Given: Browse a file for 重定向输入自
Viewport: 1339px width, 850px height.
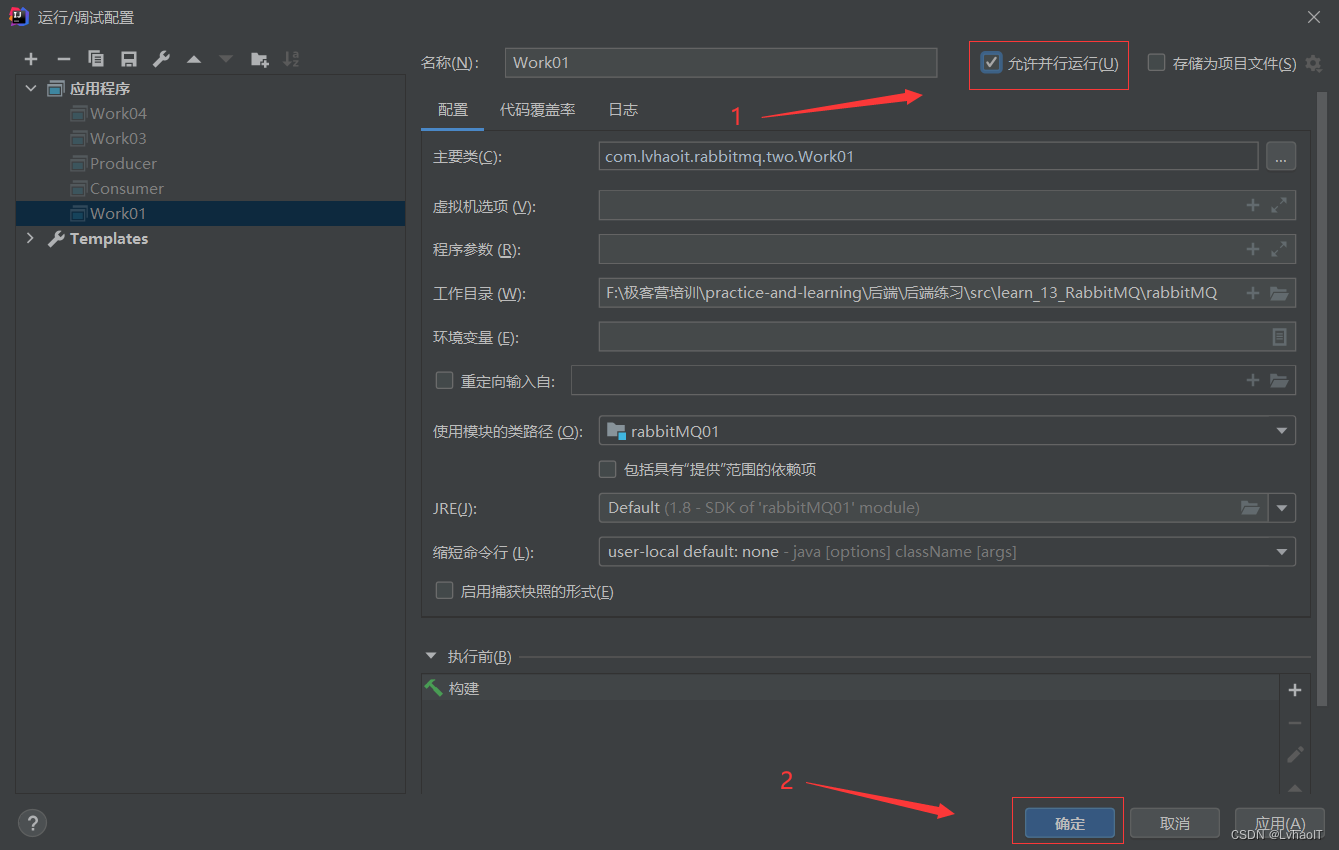Looking at the screenshot, I should 1279,380.
